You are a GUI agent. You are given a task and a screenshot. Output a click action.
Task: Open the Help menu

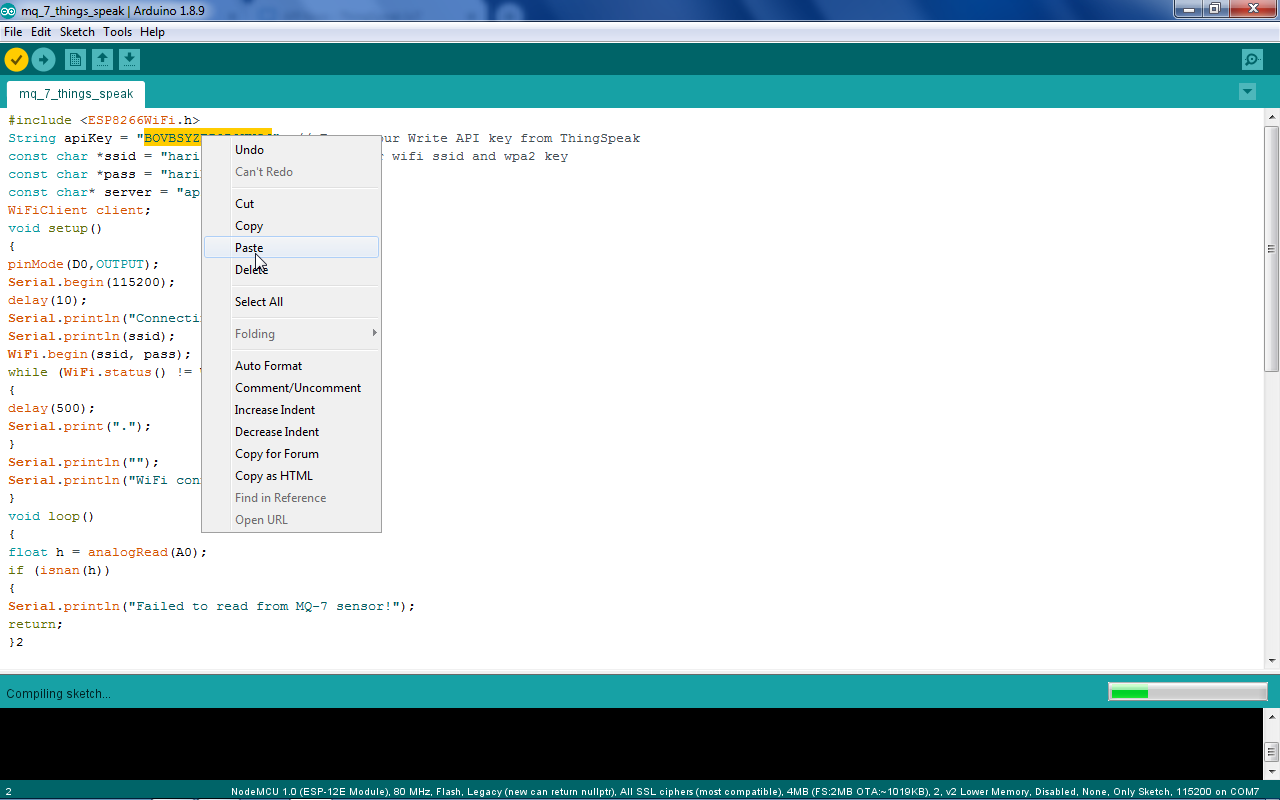(x=152, y=32)
